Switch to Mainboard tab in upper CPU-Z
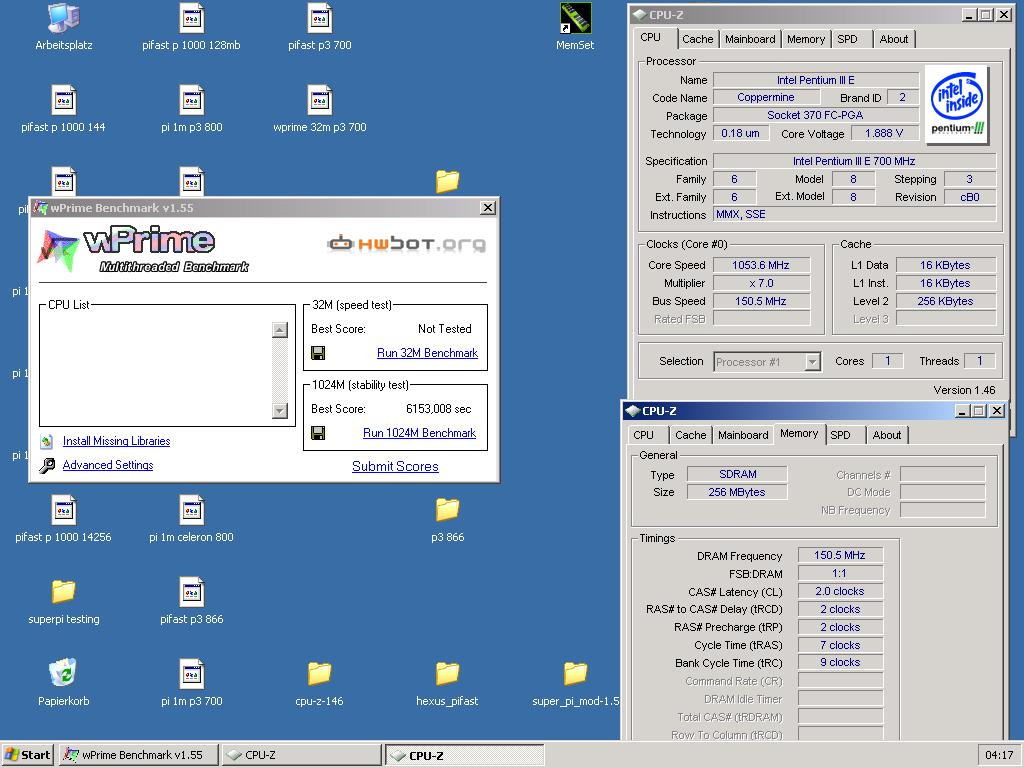Viewport: 1024px width, 768px height. coord(750,39)
